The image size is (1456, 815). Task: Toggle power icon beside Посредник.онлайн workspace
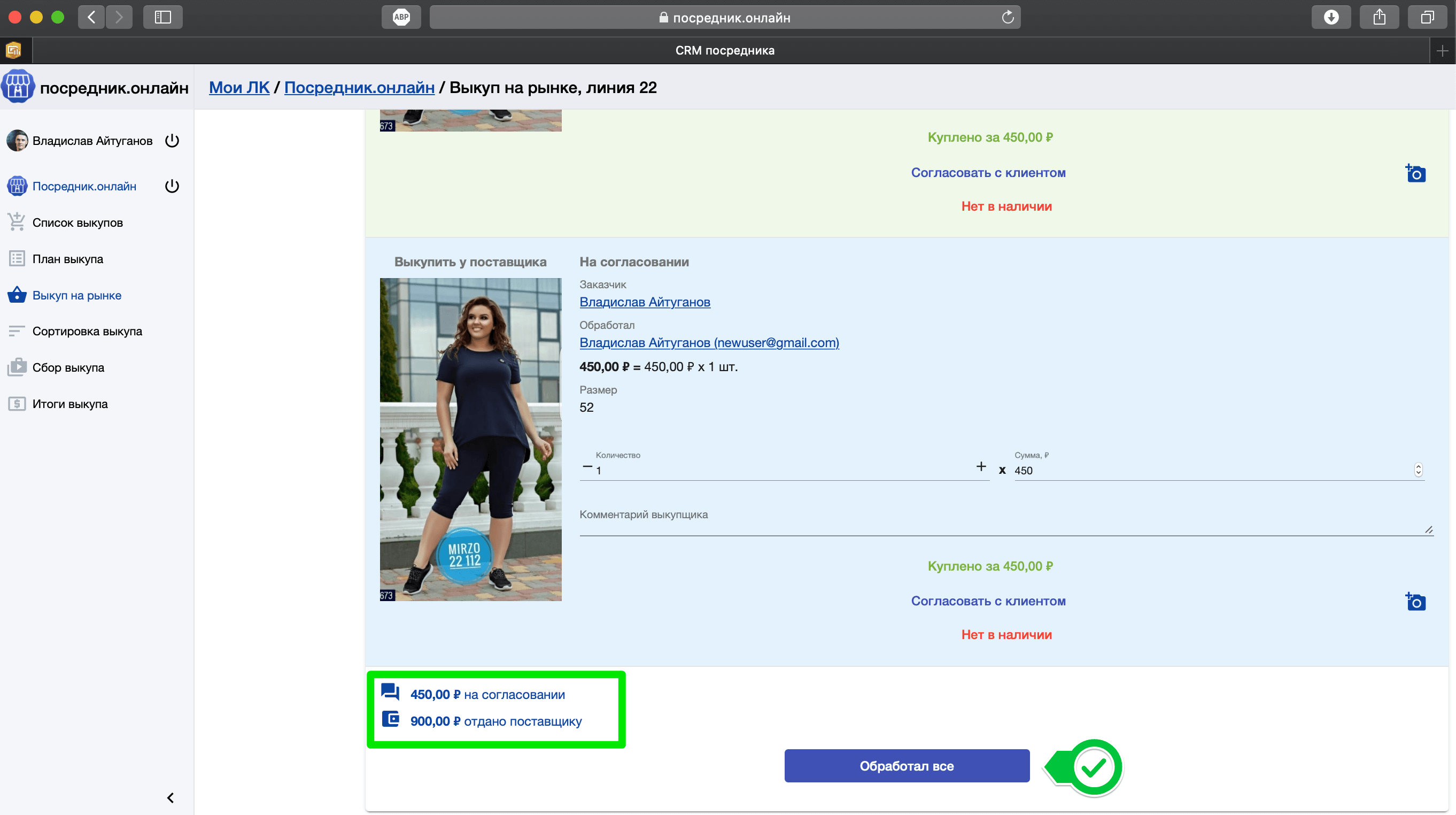coord(172,186)
